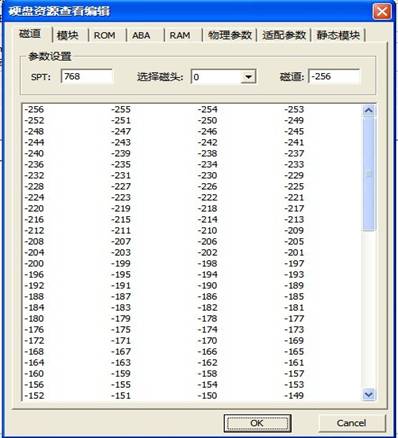Select track -149 in the list
Viewport: 398px width, 438px height.
tap(294, 395)
